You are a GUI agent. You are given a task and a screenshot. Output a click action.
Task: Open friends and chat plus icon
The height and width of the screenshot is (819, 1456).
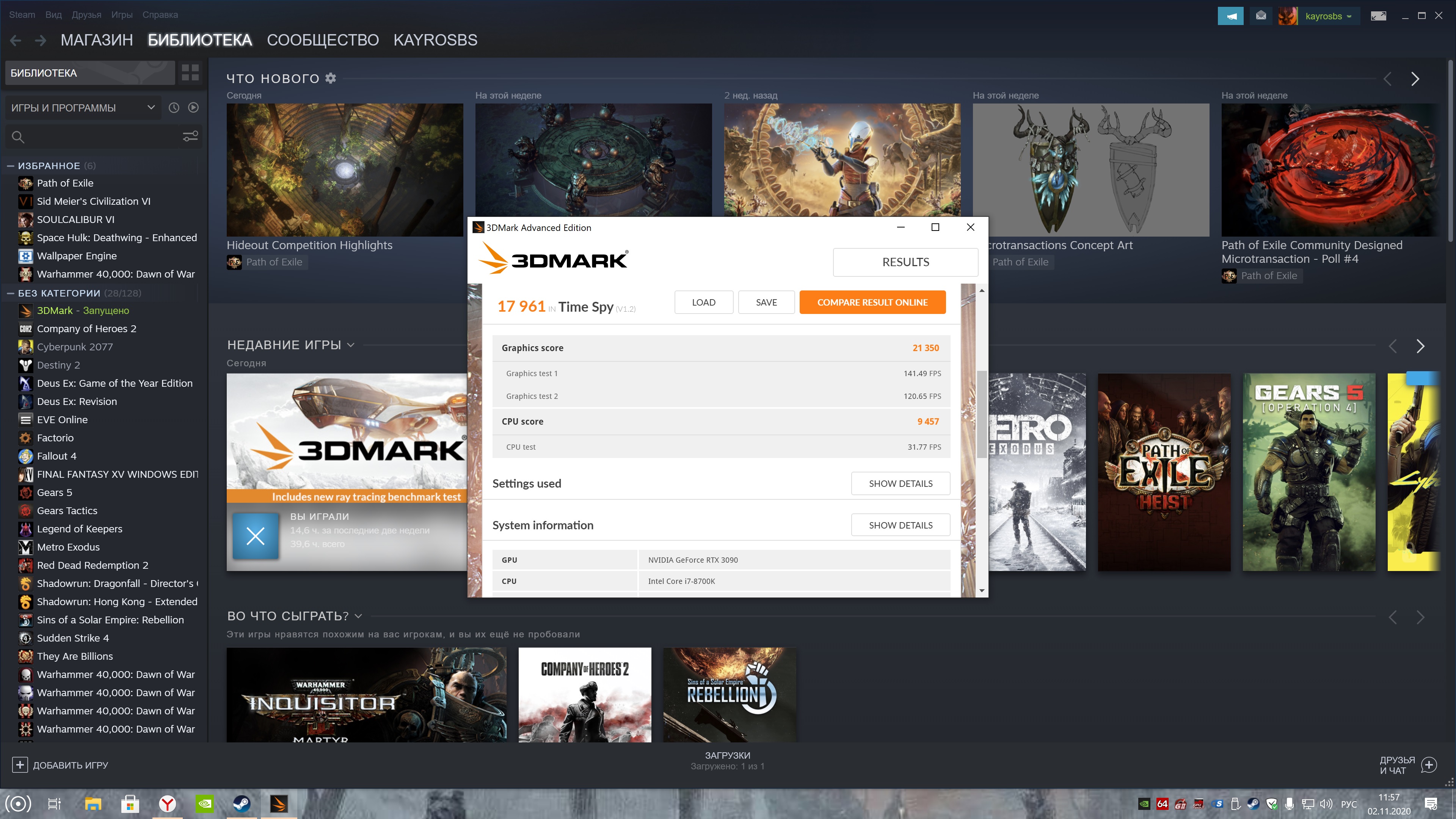point(1428,765)
